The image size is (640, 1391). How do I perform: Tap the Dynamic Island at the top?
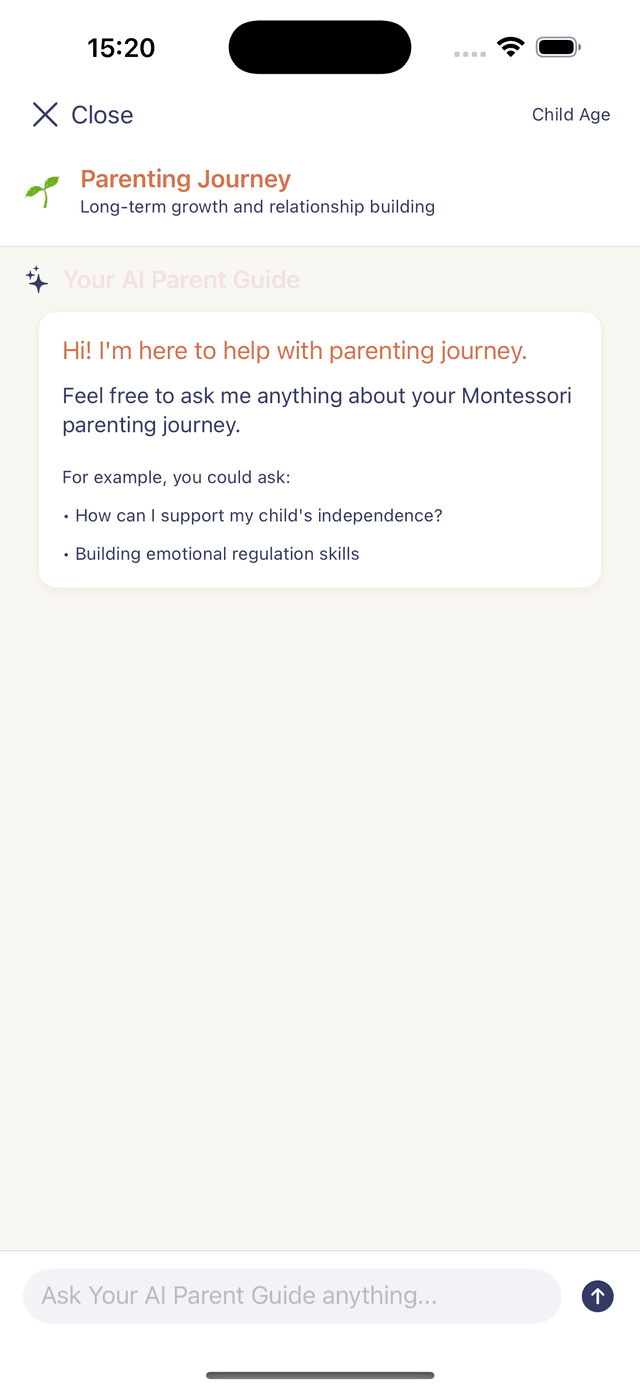[x=320, y=47]
